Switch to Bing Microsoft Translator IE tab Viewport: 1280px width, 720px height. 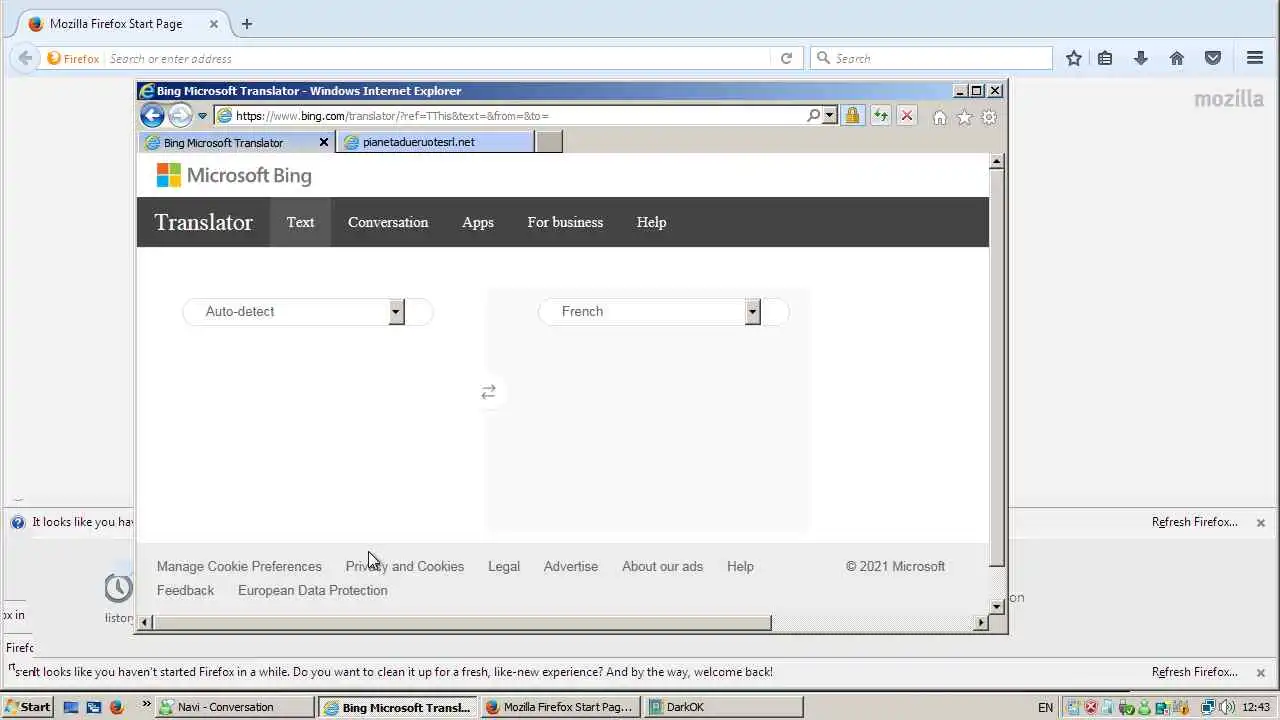[x=223, y=143]
